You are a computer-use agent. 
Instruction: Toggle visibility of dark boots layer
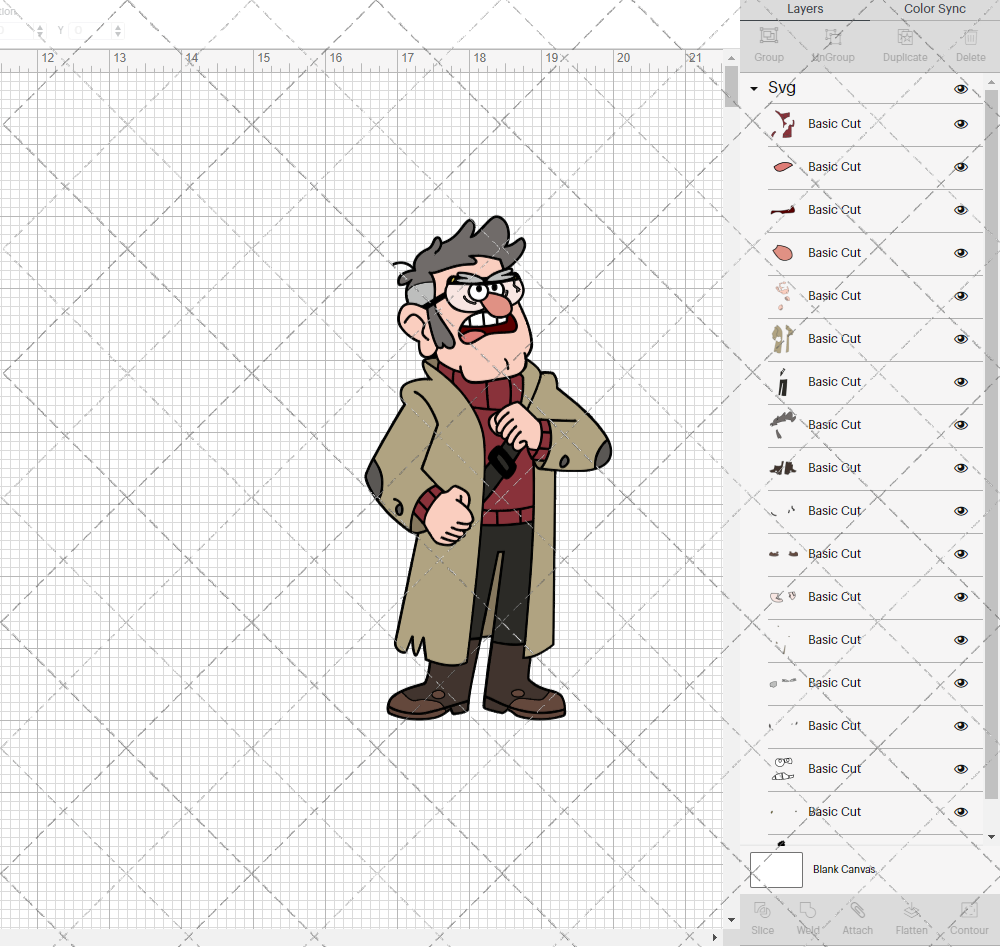click(x=960, y=468)
